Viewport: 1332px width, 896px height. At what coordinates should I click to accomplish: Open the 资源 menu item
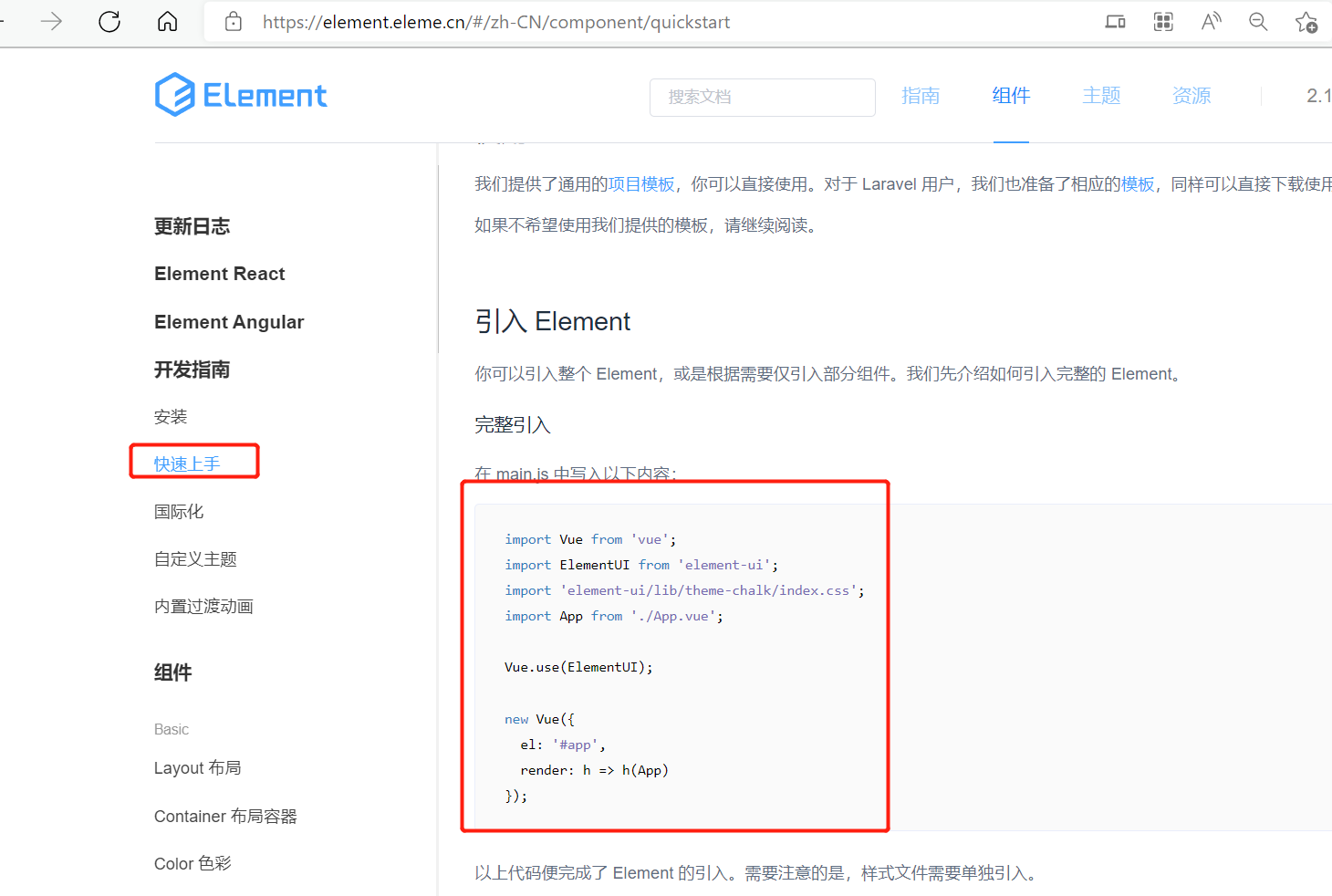click(x=1191, y=95)
